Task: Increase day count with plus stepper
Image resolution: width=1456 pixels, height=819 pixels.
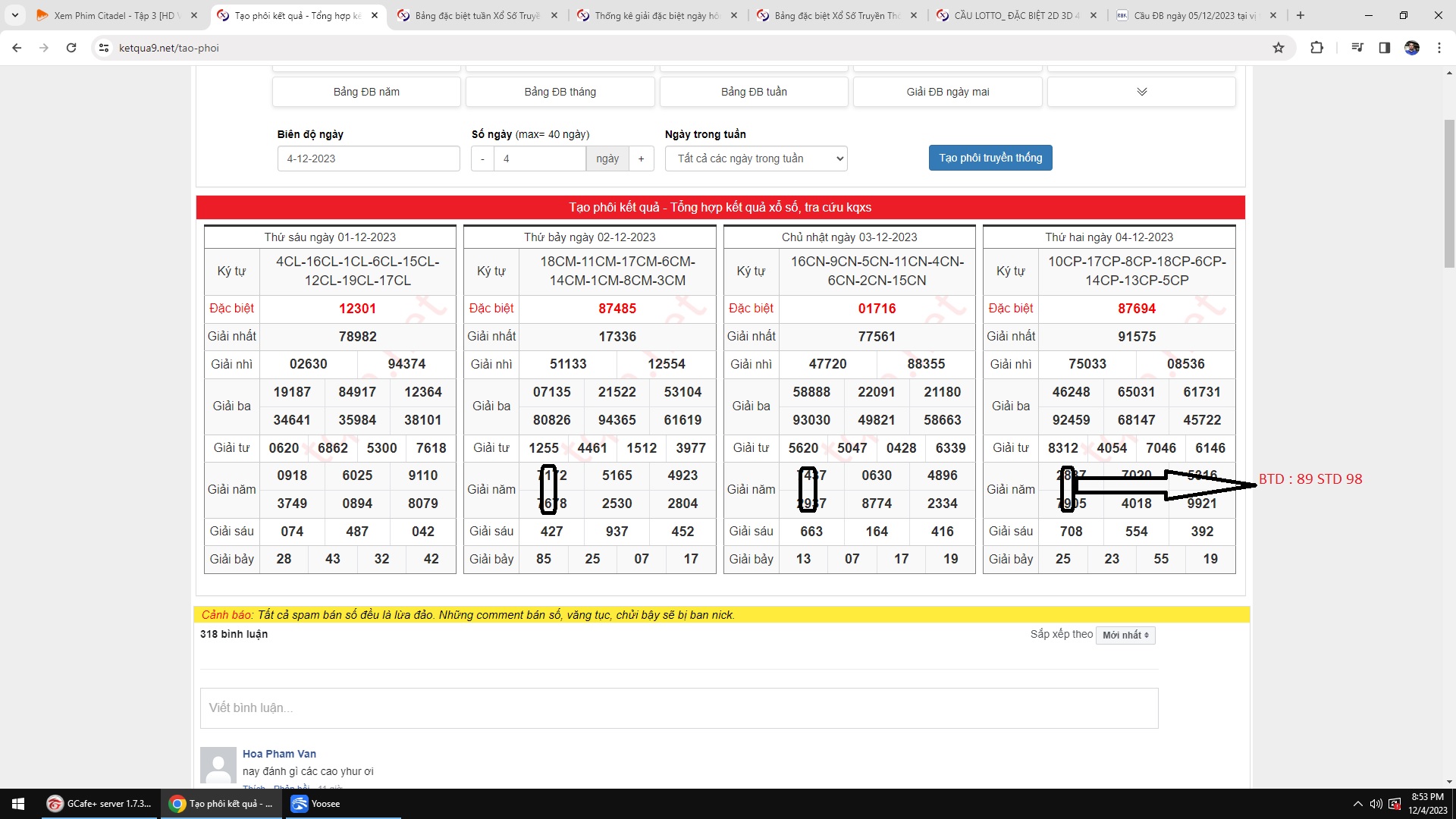Action: tap(641, 158)
